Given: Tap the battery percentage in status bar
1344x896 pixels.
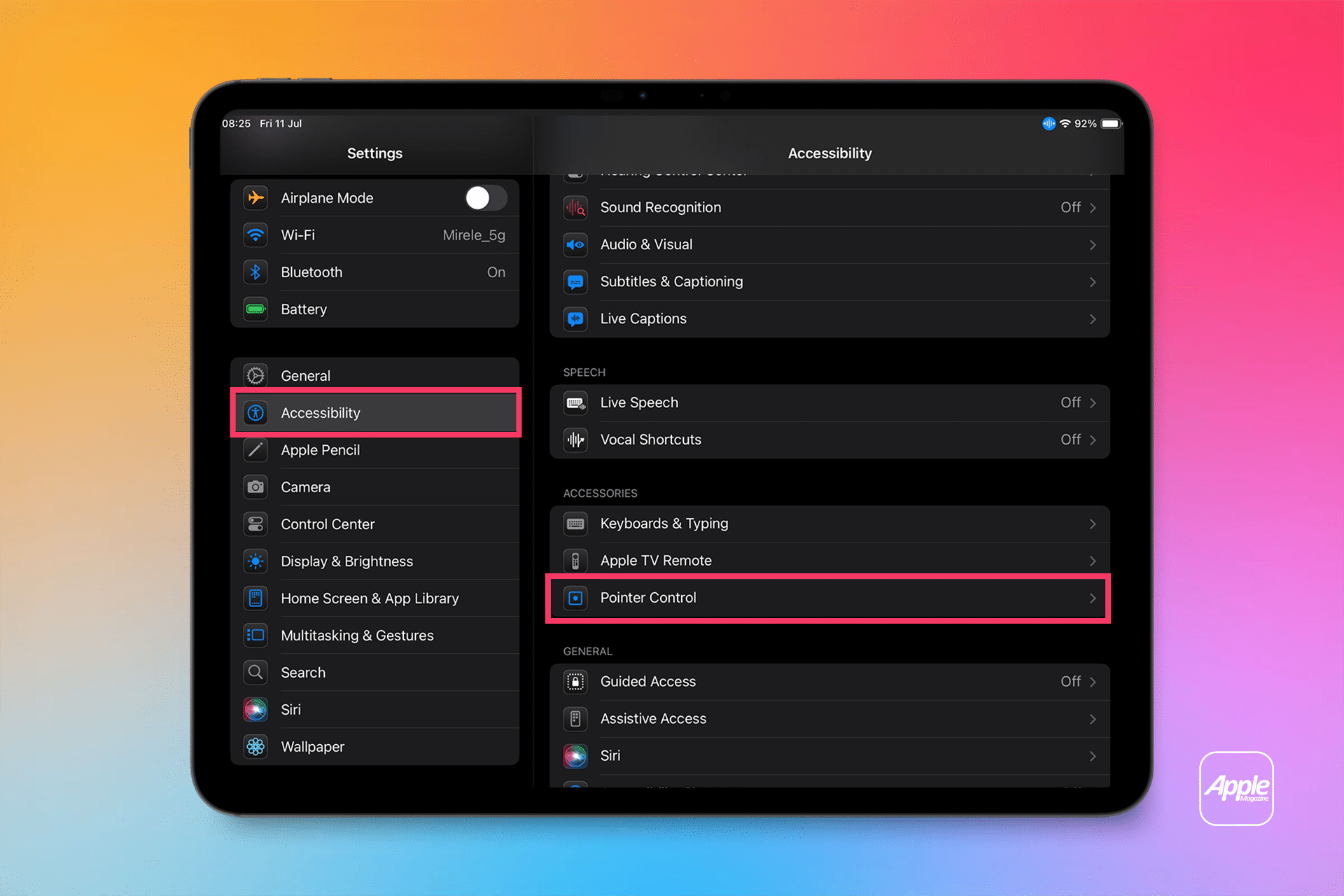Looking at the screenshot, I should [x=1086, y=124].
